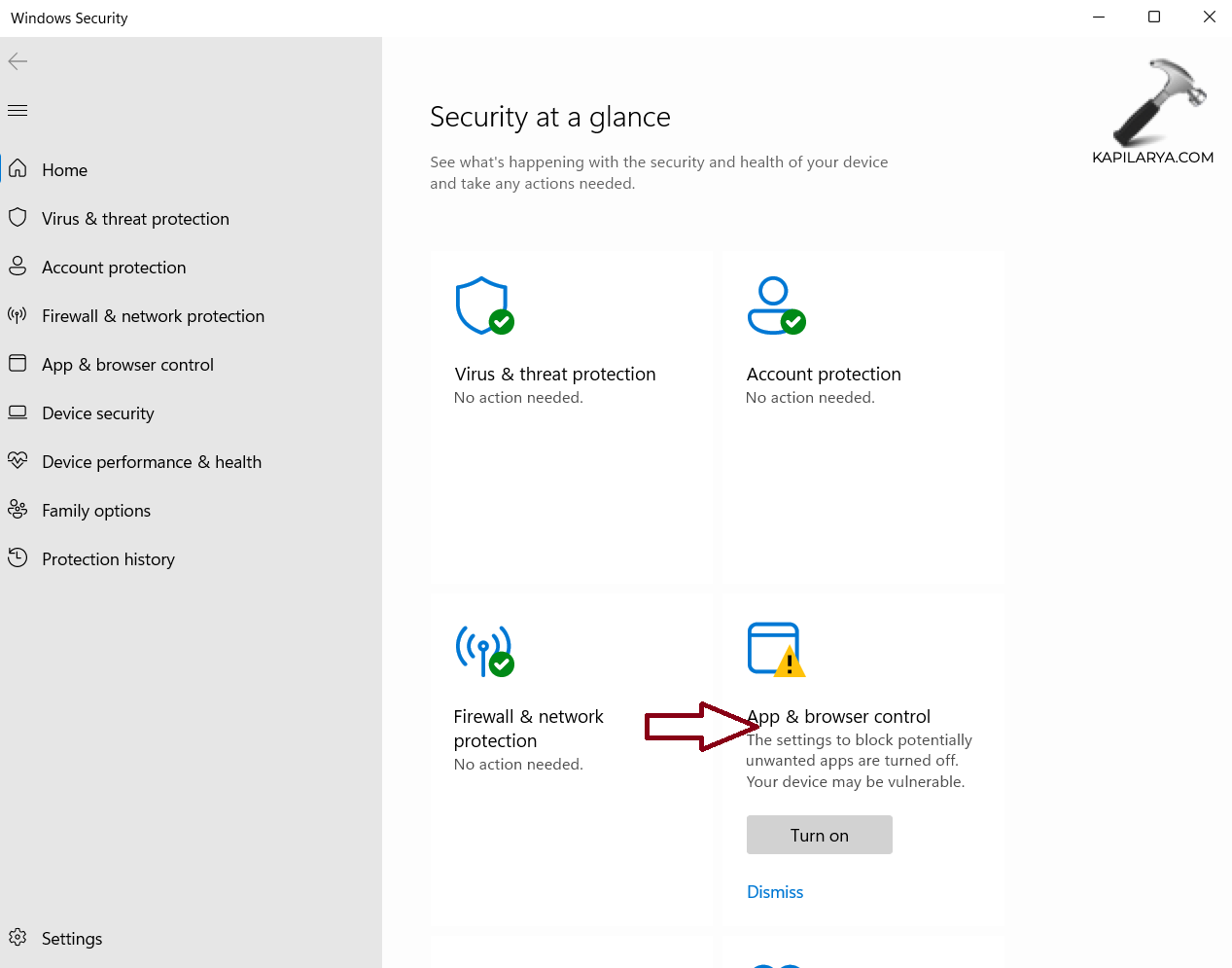Viewport: 1232px width, 968px height.
Task: Click the Device security laptop icon
Action: 18,412
